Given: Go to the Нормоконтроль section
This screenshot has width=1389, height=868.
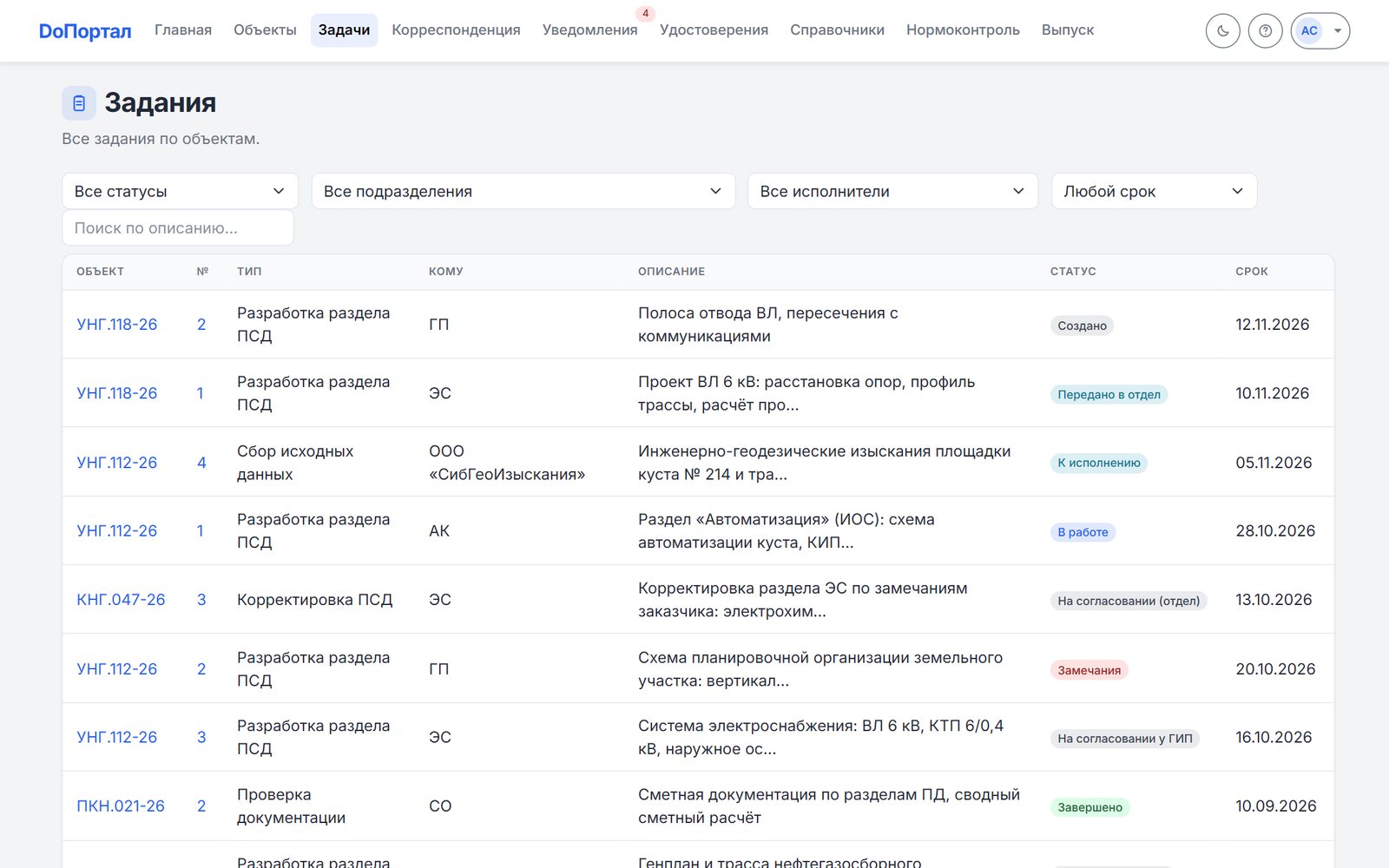Looking at the screenshot, I should 963,30.
